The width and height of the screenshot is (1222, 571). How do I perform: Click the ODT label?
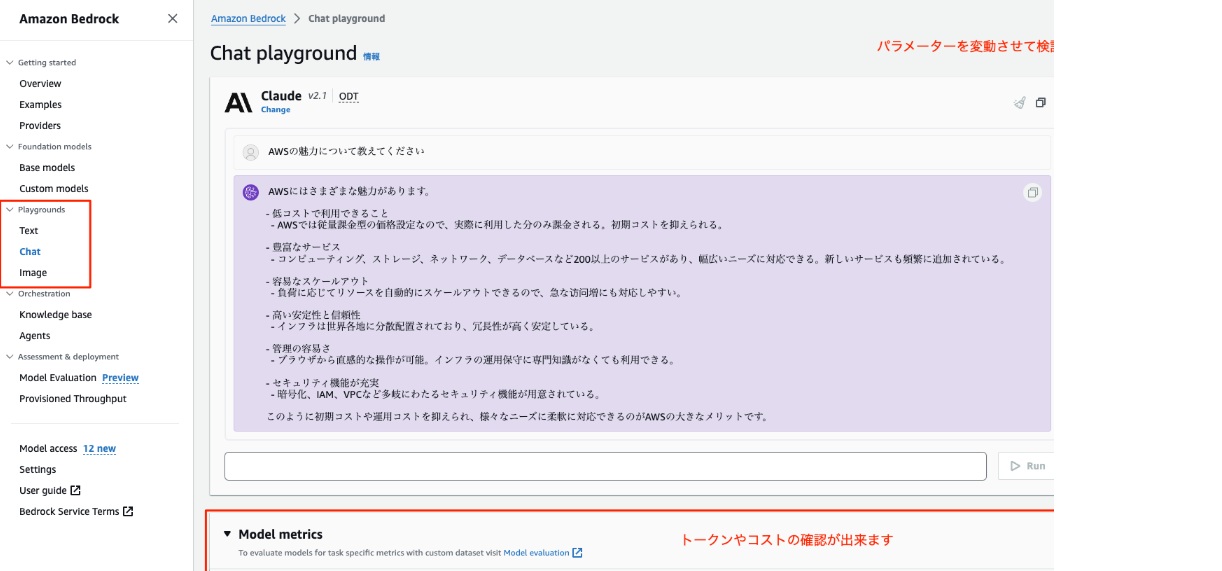[x=349, y=97]
